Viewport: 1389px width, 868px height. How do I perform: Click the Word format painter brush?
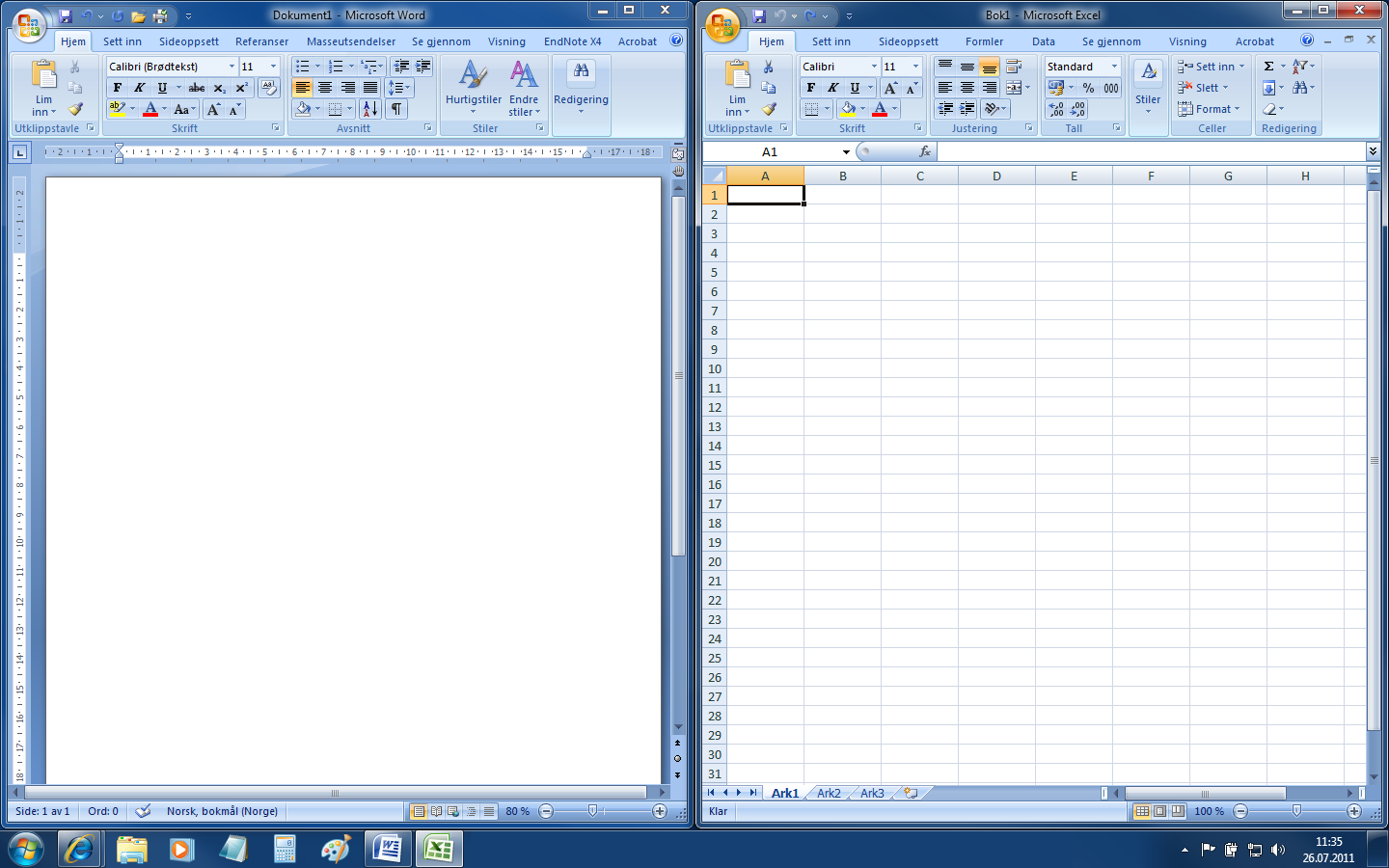point(75,109)
